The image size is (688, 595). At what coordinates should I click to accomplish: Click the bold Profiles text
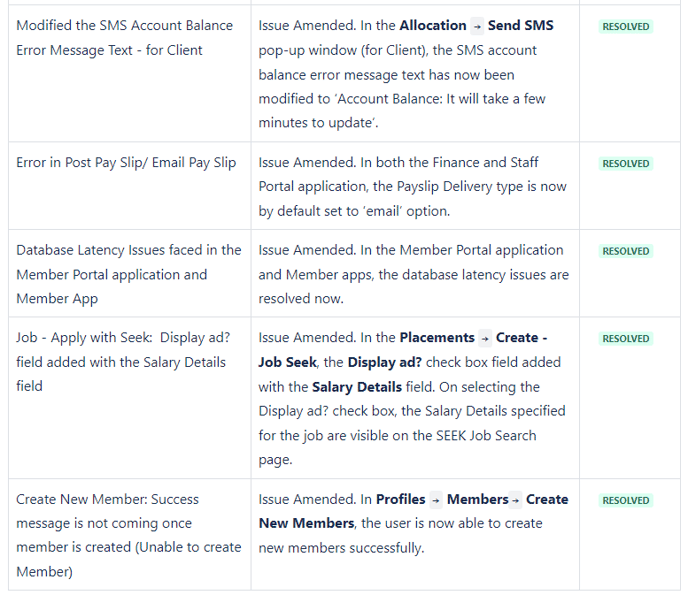point(401,499)
